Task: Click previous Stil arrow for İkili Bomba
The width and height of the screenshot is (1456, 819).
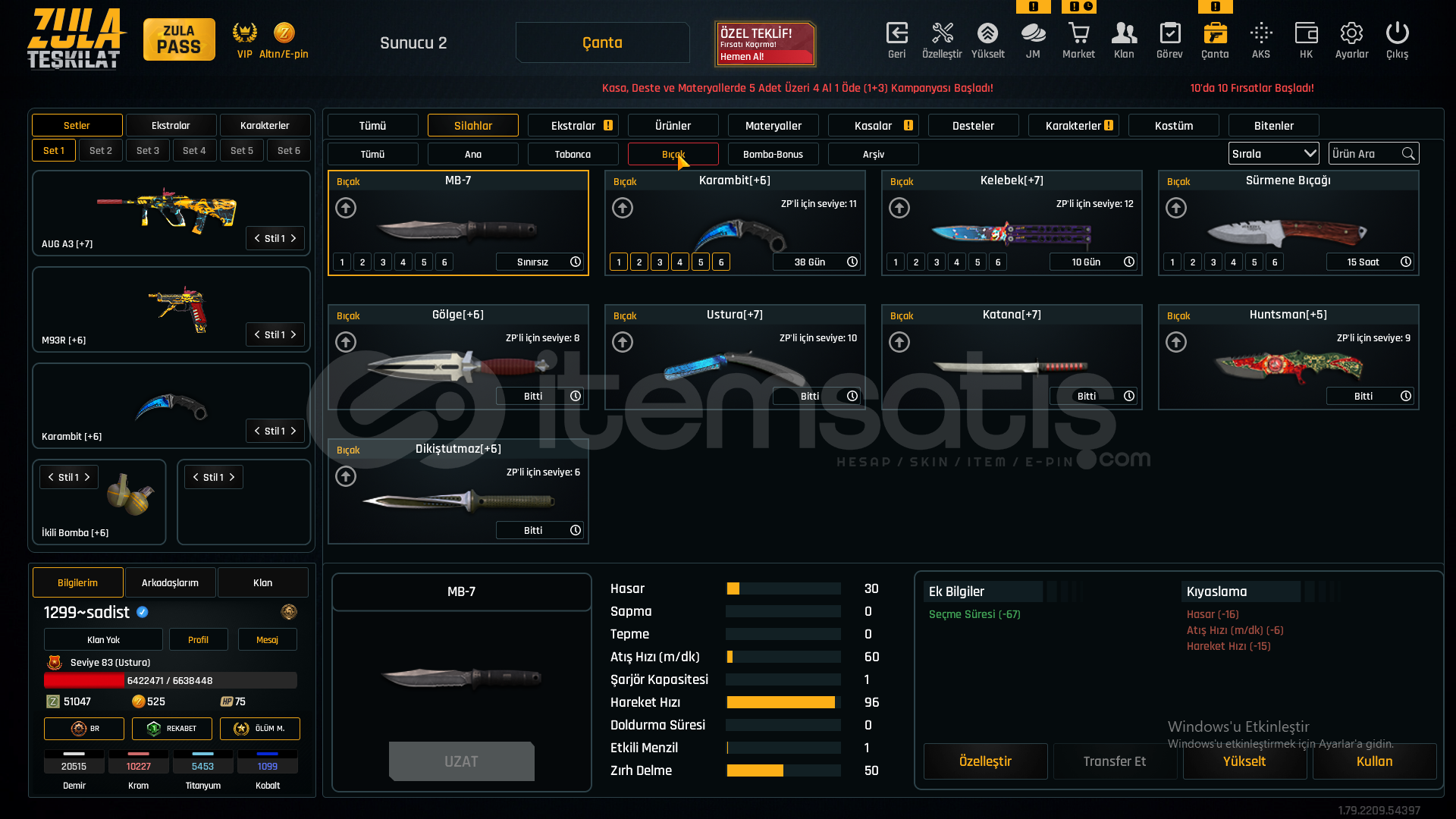Action: (51, 477)
